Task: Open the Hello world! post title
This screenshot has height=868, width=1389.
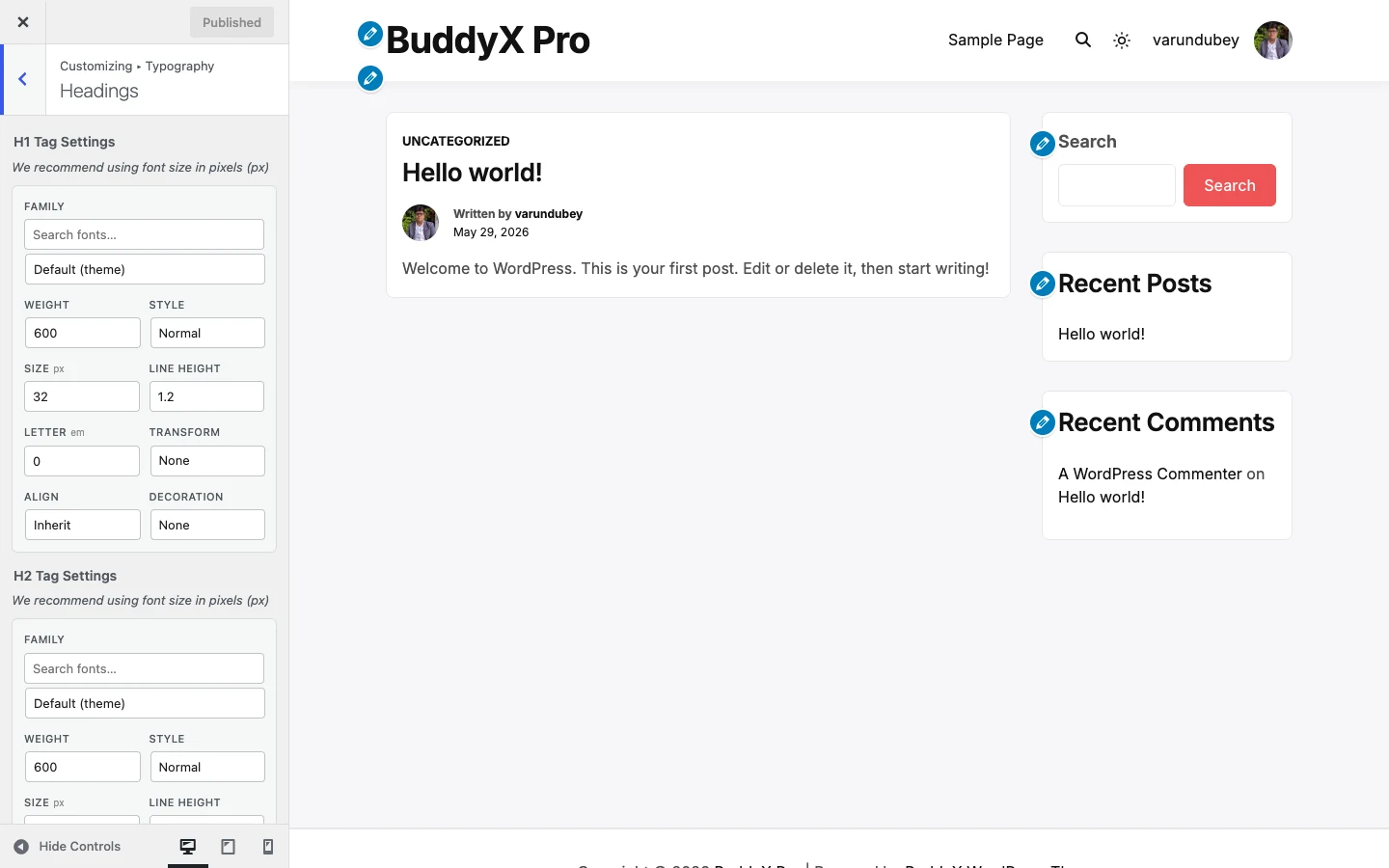Action: [x=472, y=173]
